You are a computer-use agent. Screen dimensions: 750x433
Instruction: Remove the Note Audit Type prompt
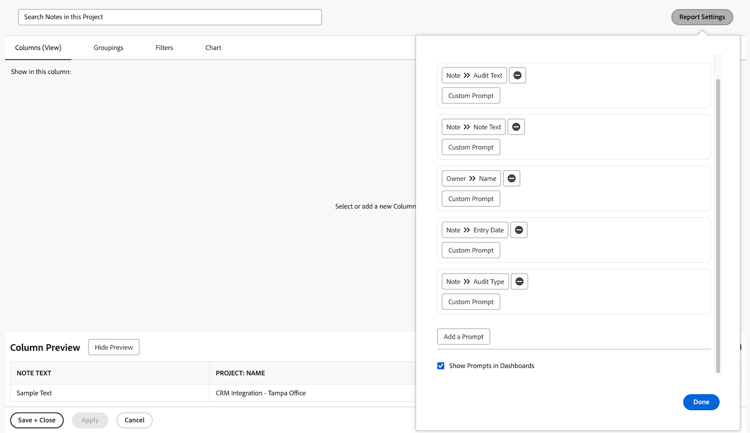click(x=519, y=281)
